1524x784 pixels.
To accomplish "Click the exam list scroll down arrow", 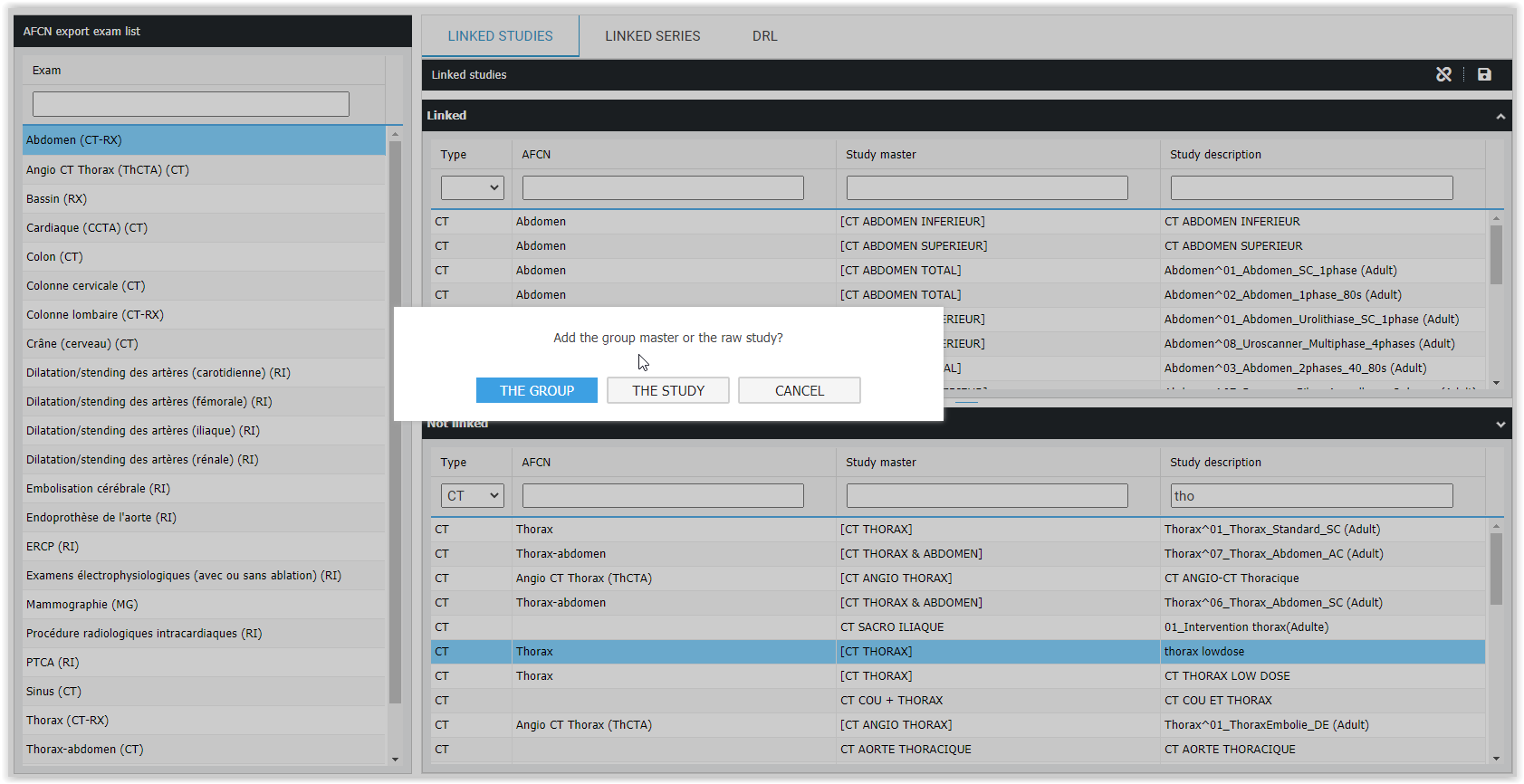I will 395,760.
